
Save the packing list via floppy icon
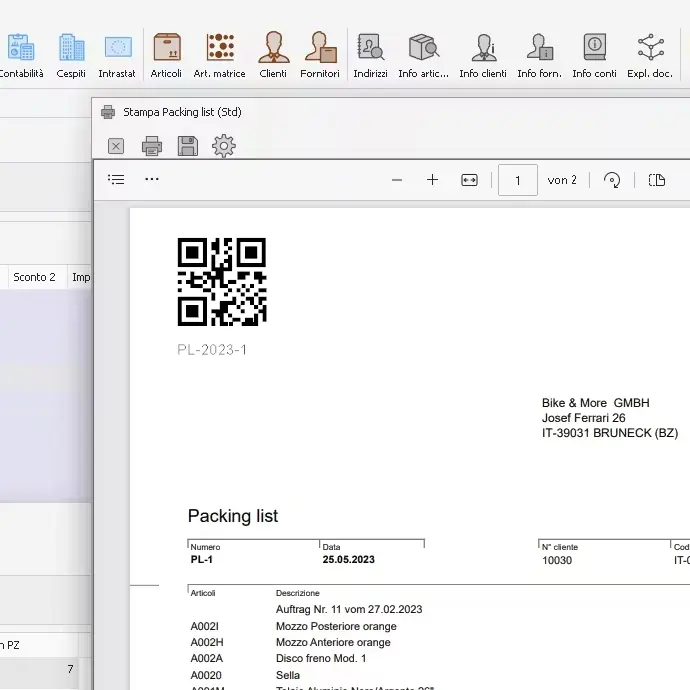pyautogui.click(x=188, y=146)
